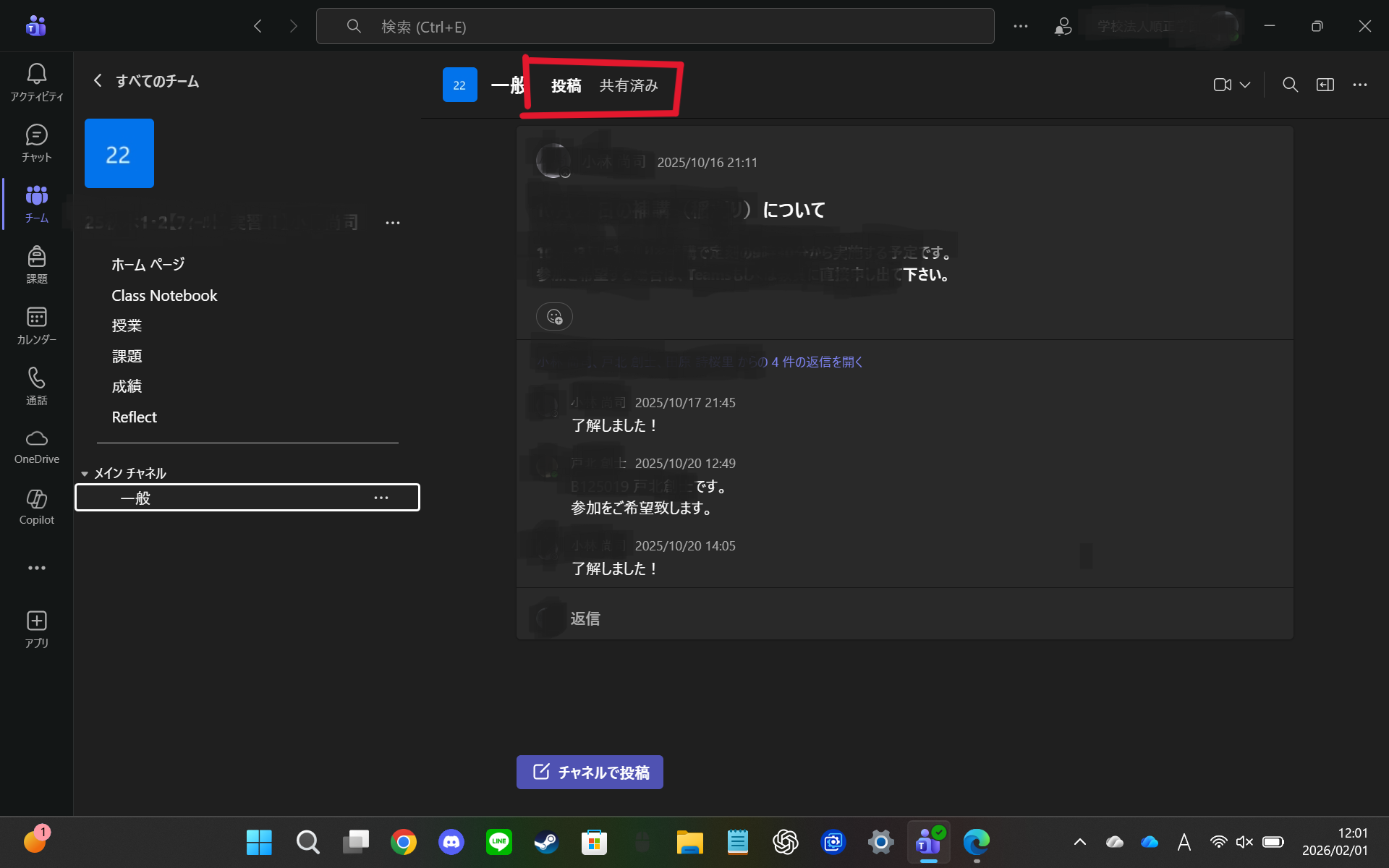1389x868 pixels.
Task: Go back with the navigation arrow
Action: [x=258, y=26]
